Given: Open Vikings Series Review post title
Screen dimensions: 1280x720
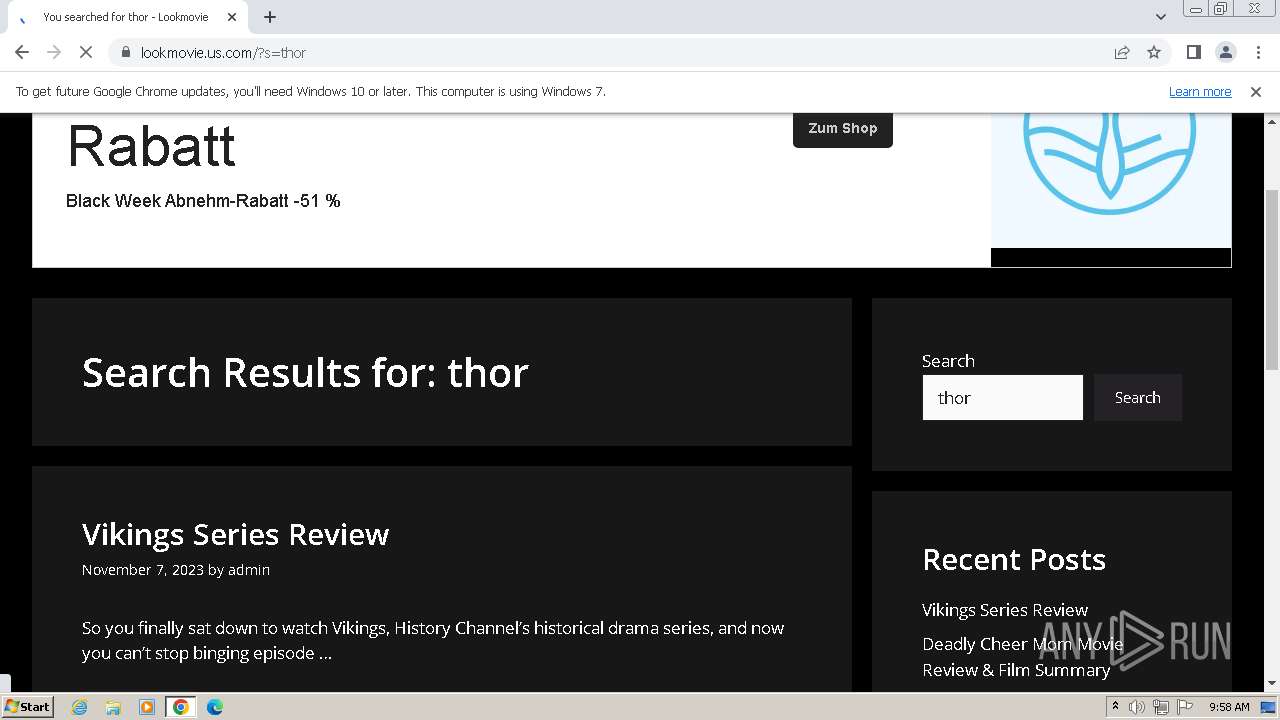Looking at the screenshot, I should [x=235, y=534].
